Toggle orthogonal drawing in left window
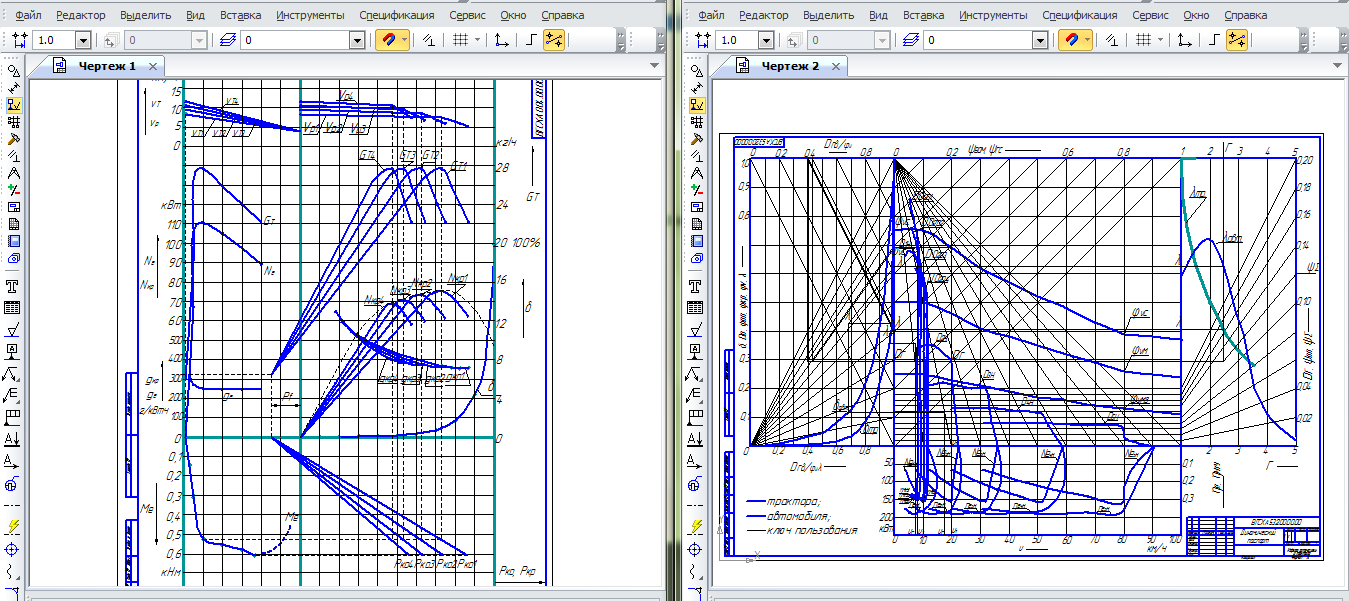 click(531, 40)
